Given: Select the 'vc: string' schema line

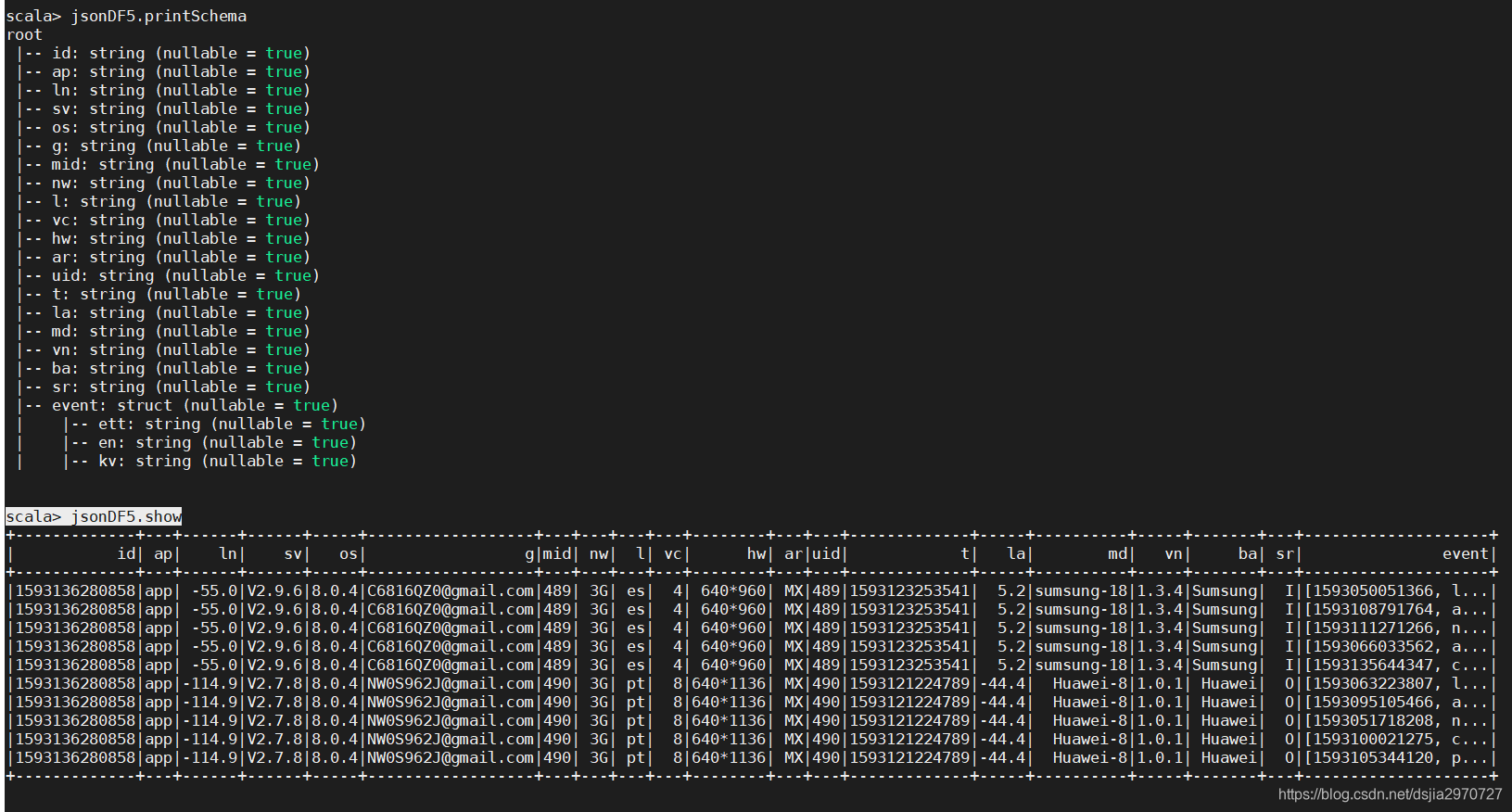Looking at the screenshot, I should (162, 220).
